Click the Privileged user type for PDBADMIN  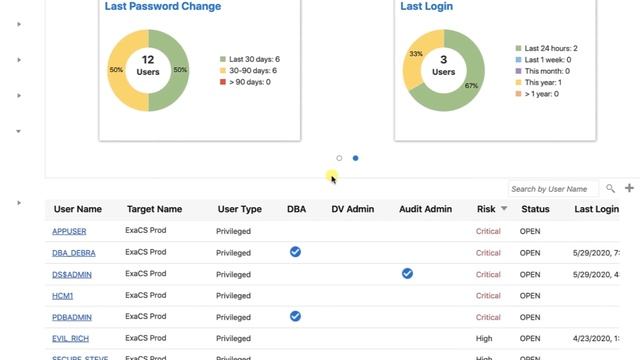(x=233, y=318)
